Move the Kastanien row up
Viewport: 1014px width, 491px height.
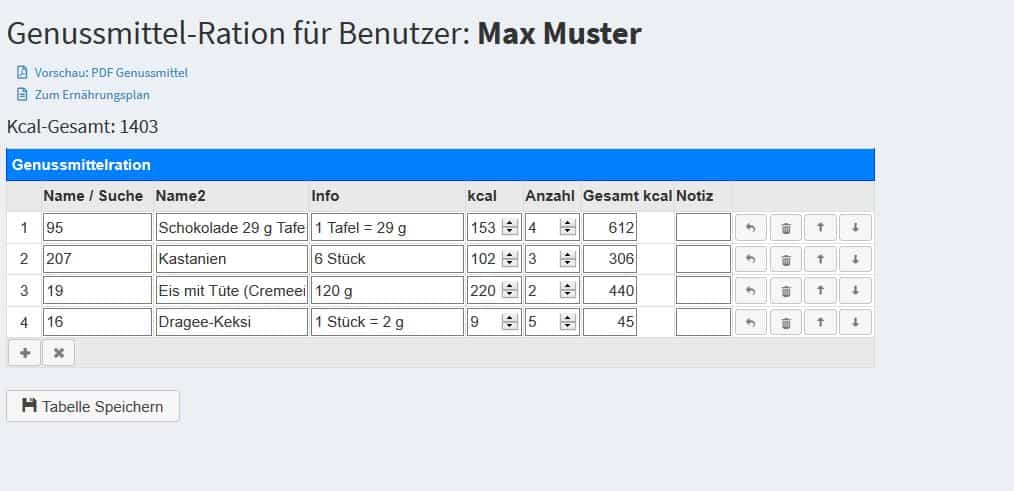[x=821, y=259]
